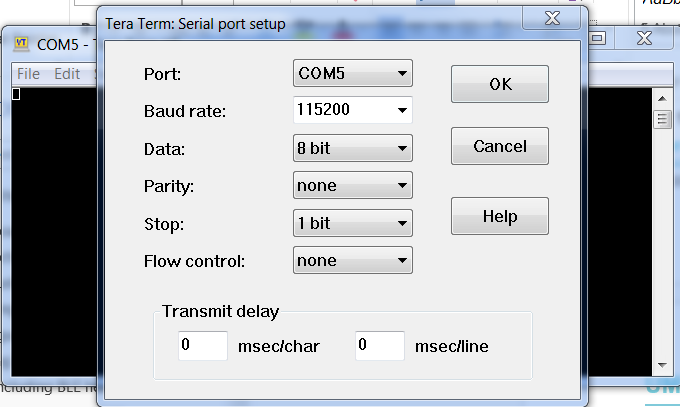This screenshot has height=407, width=680.
Task: Confirm settings with the OK button
Action: (500, 84)
